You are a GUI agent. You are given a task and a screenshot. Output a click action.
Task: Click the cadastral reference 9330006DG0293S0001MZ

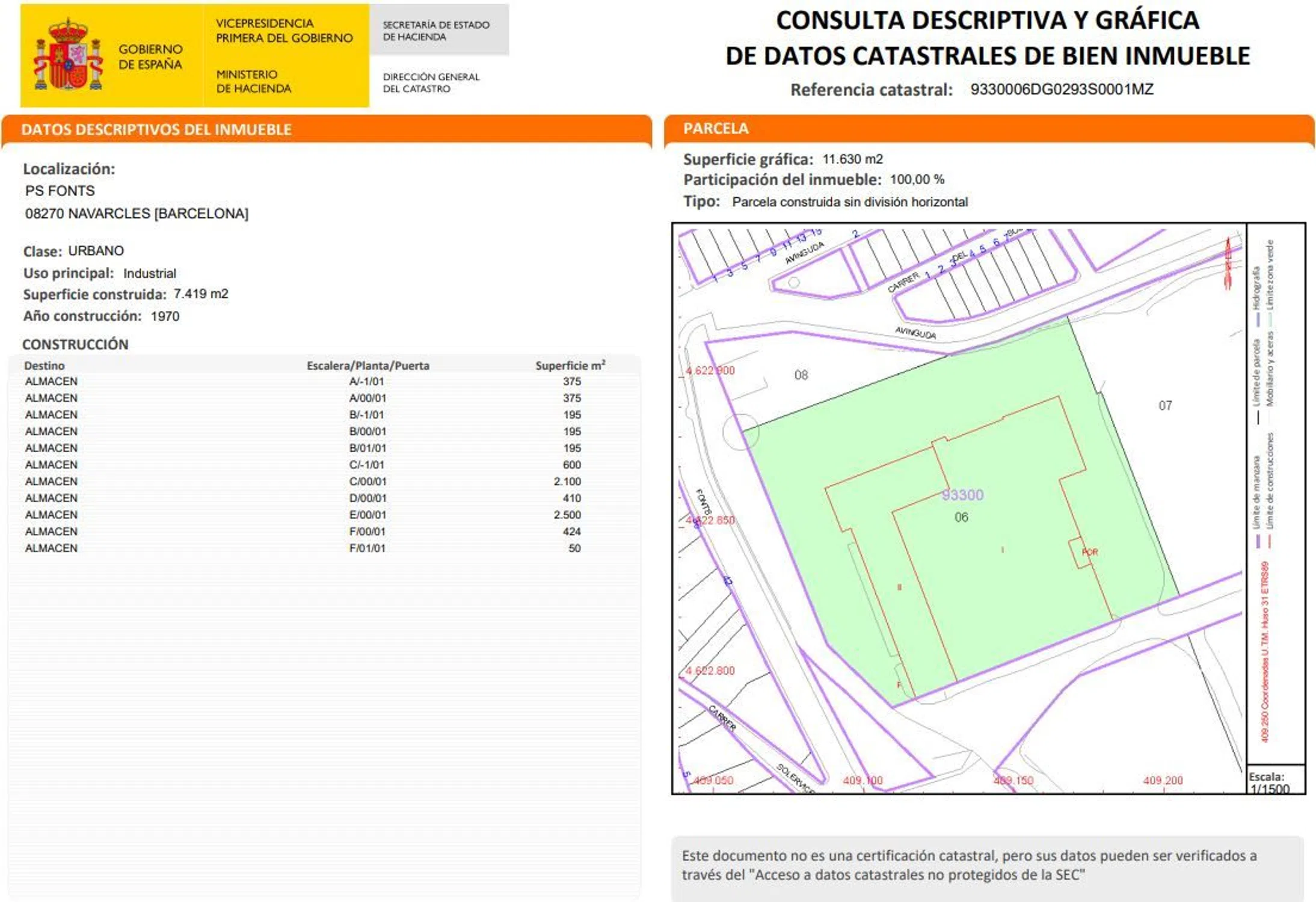1062,90
